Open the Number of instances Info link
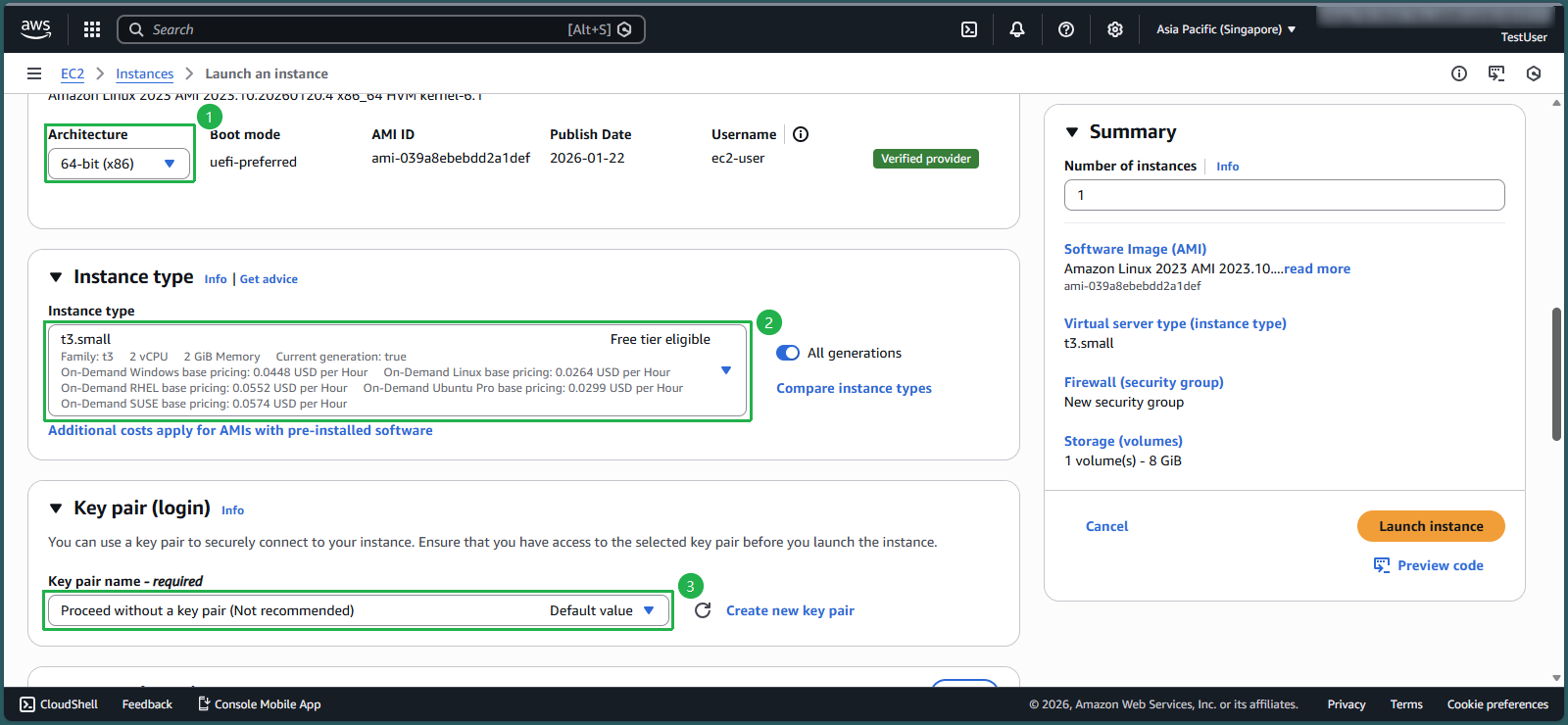Image resolution: width=1568 pixels, height=725 pixels. (1228, 167)
